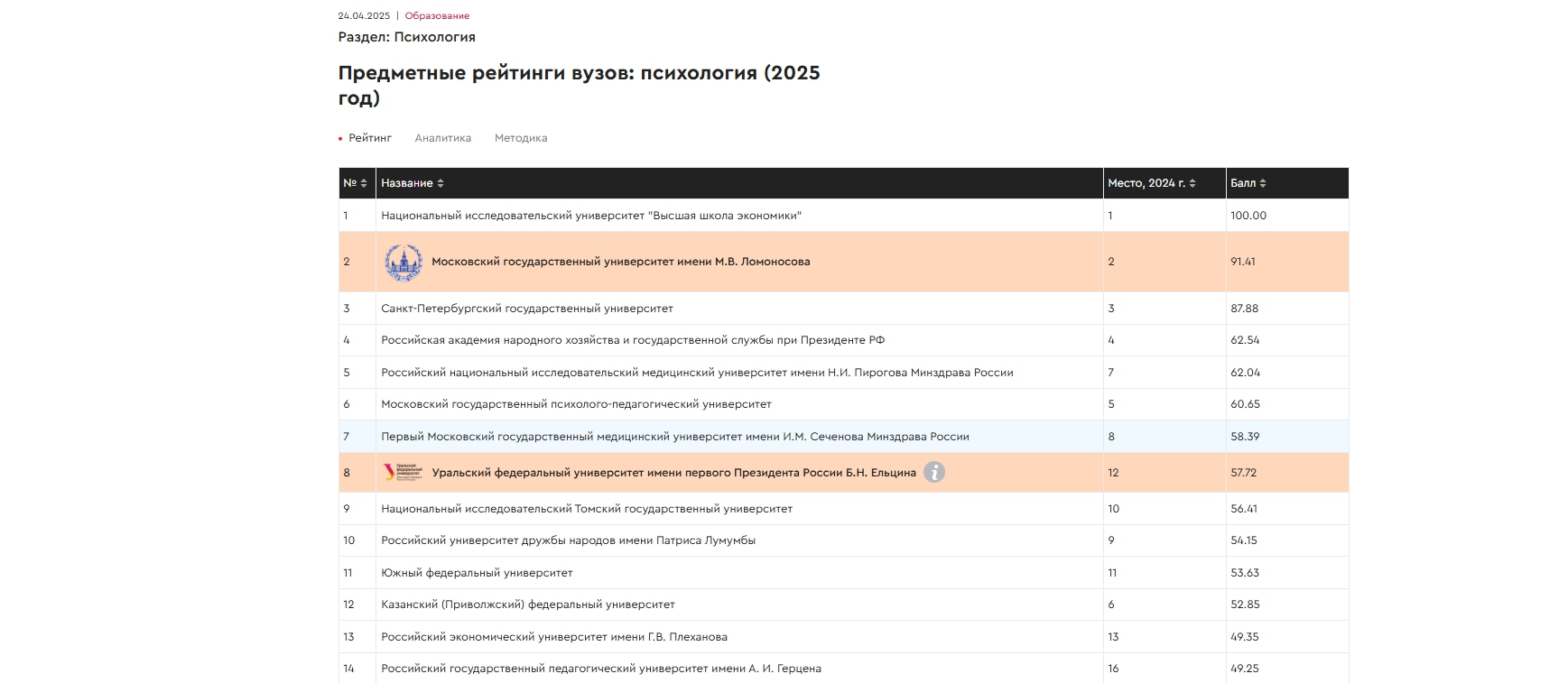The height and width of the screenshot is (683, 1568).
Task: Click the Сеченова medical university name
Action: click(x=675, y=437)
